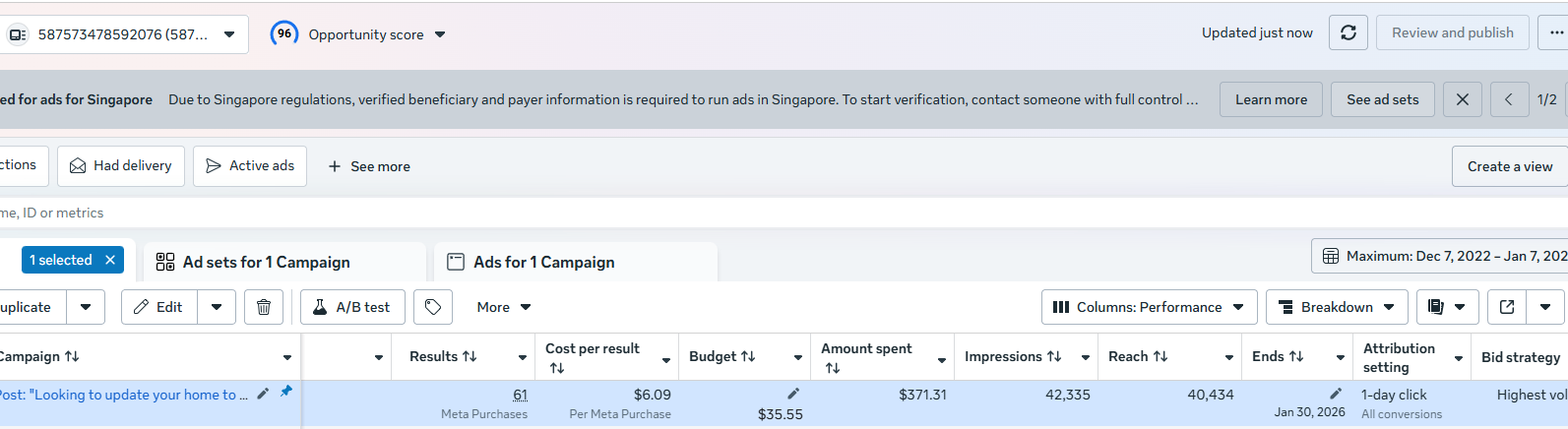1568x429 pixels.
Task: Toggle the Active ads filter
Action: [x=250, y=166]
